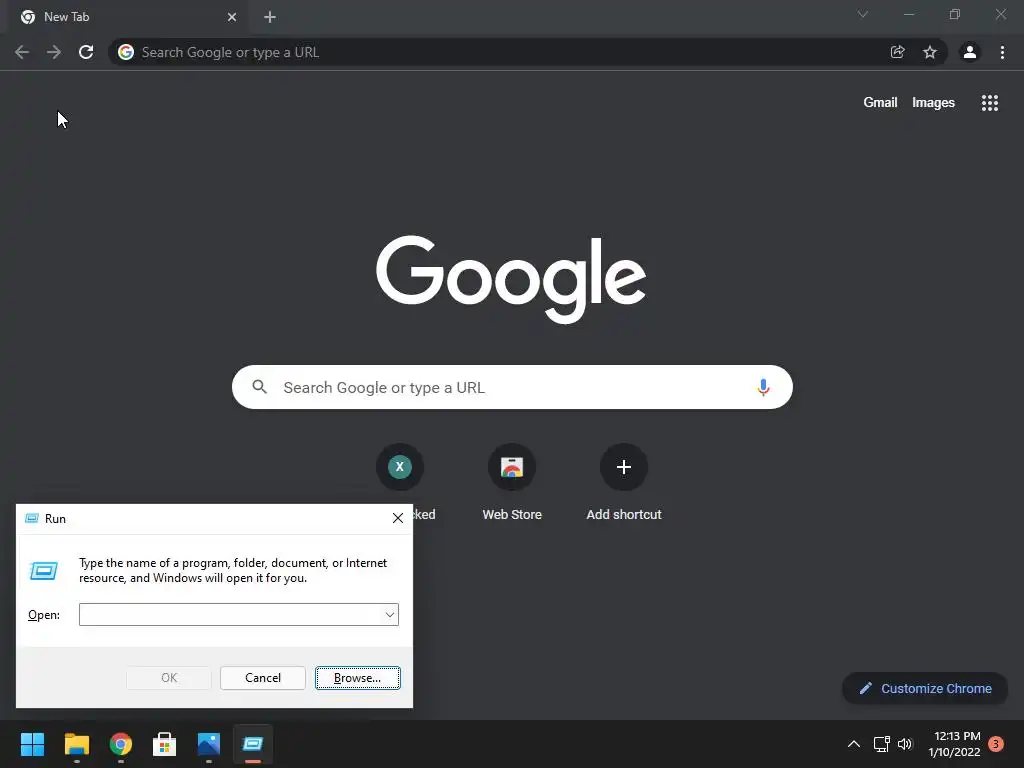Open the notification count badge
Screen dimensions: 1024x768
(x=996, y=744)
